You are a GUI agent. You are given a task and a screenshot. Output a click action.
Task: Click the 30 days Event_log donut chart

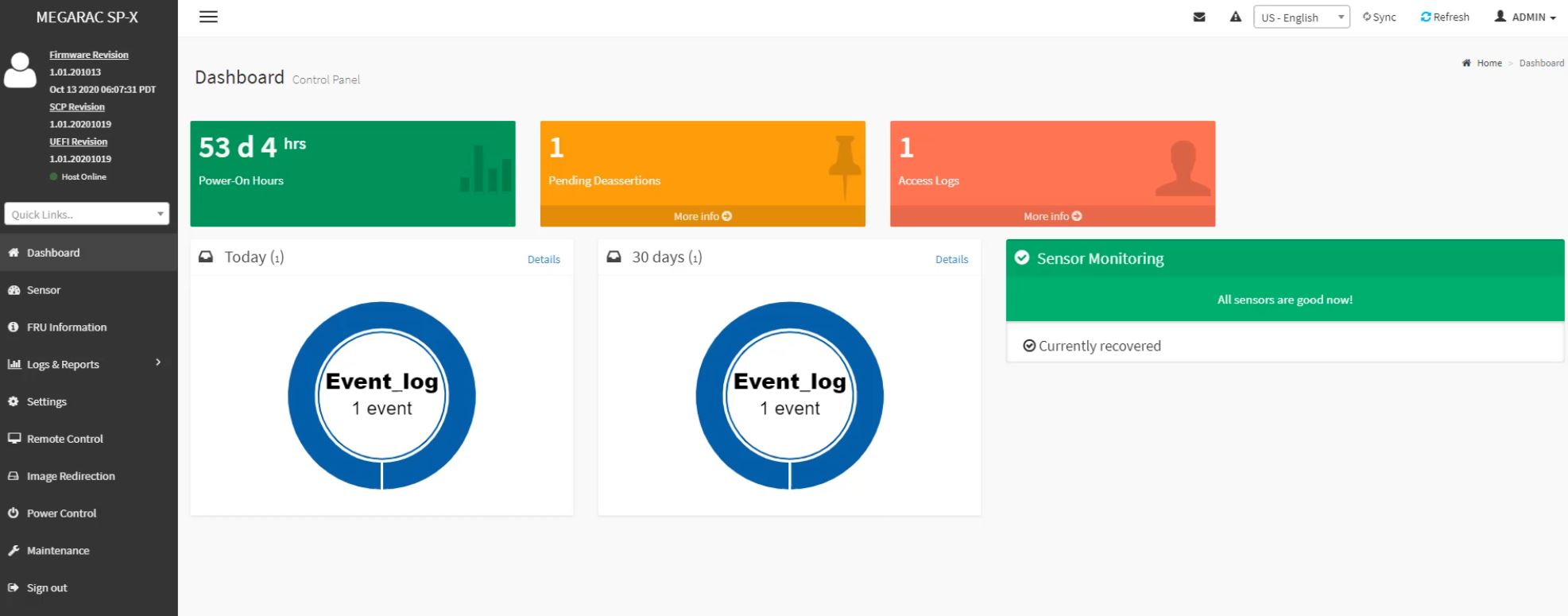(789, 395)
